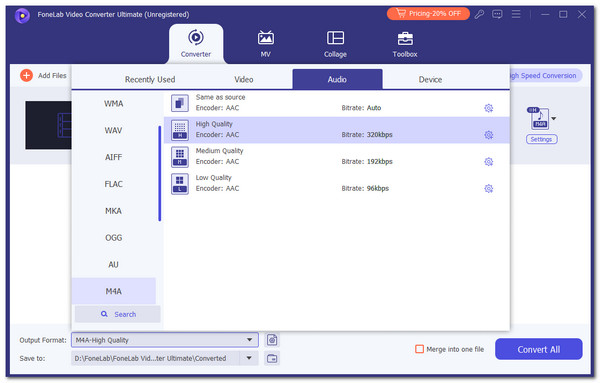Screen dimensions: 600x383
Task: Choose M4A in format list
Action: point(114,291)
